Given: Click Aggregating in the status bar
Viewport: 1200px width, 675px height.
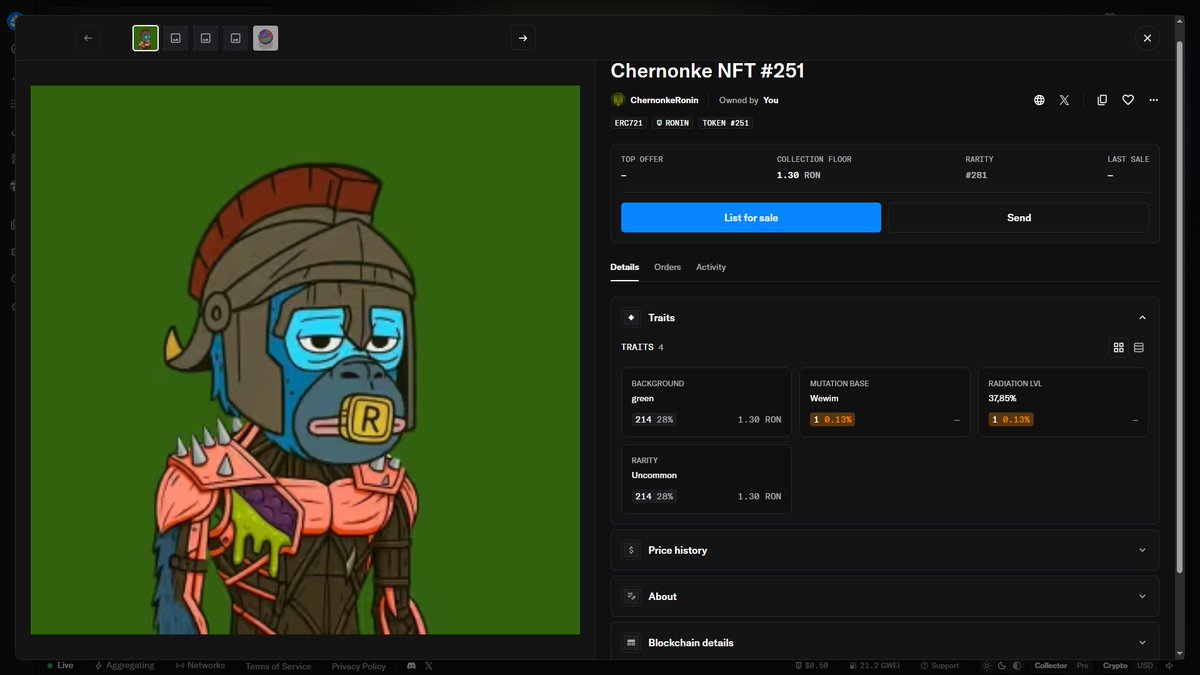Looking at the screenshot, I should point(125,665).
